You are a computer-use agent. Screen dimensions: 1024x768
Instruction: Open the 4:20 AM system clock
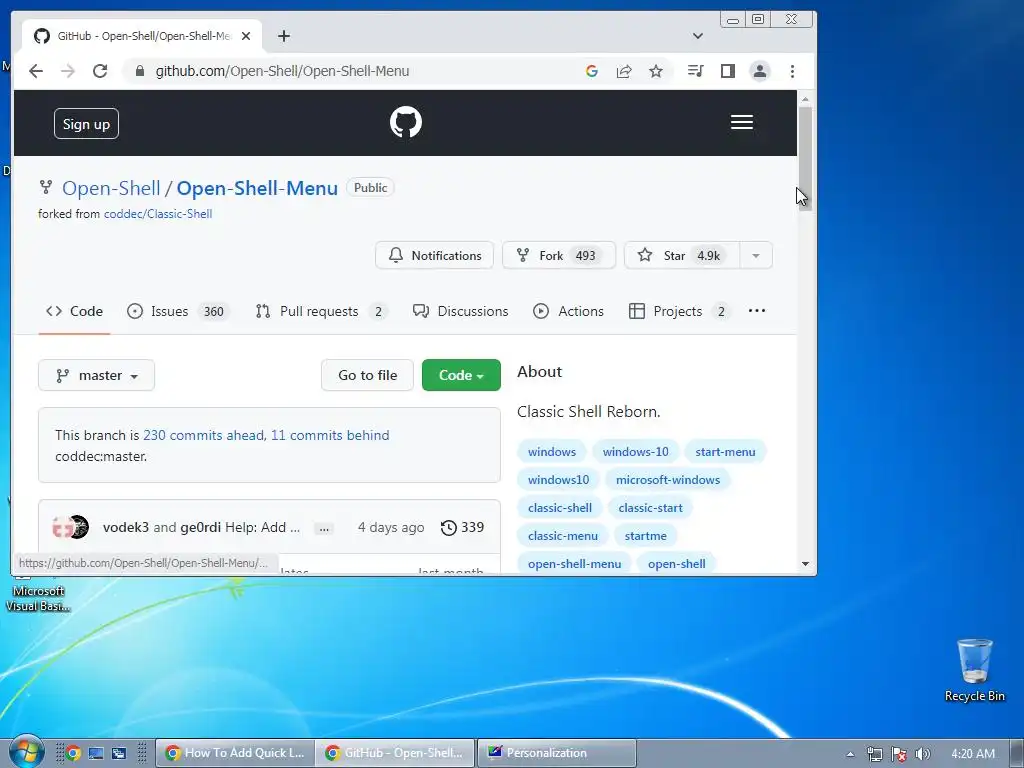[x=973, y=754]
